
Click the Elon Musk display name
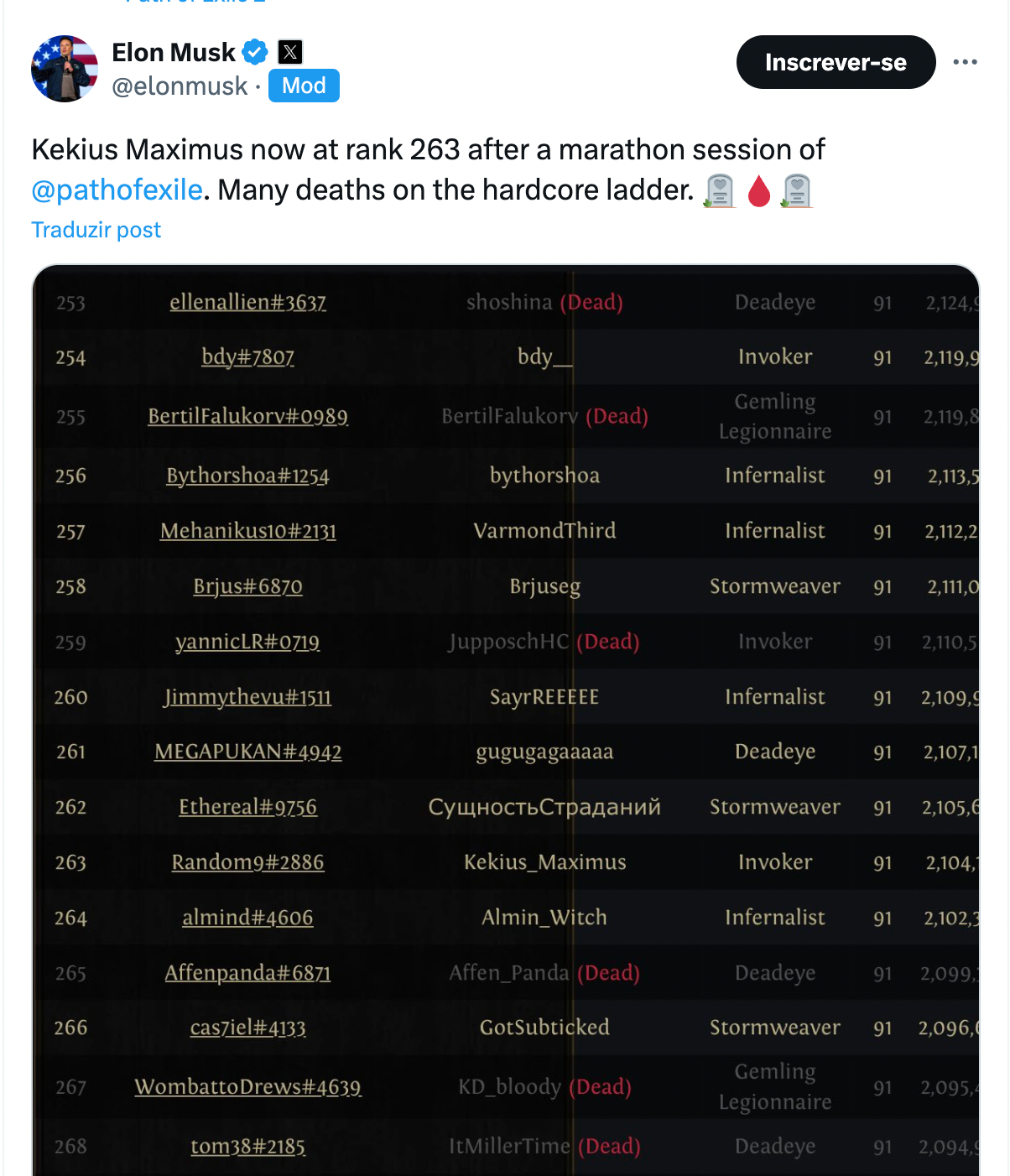coord(174,52)
